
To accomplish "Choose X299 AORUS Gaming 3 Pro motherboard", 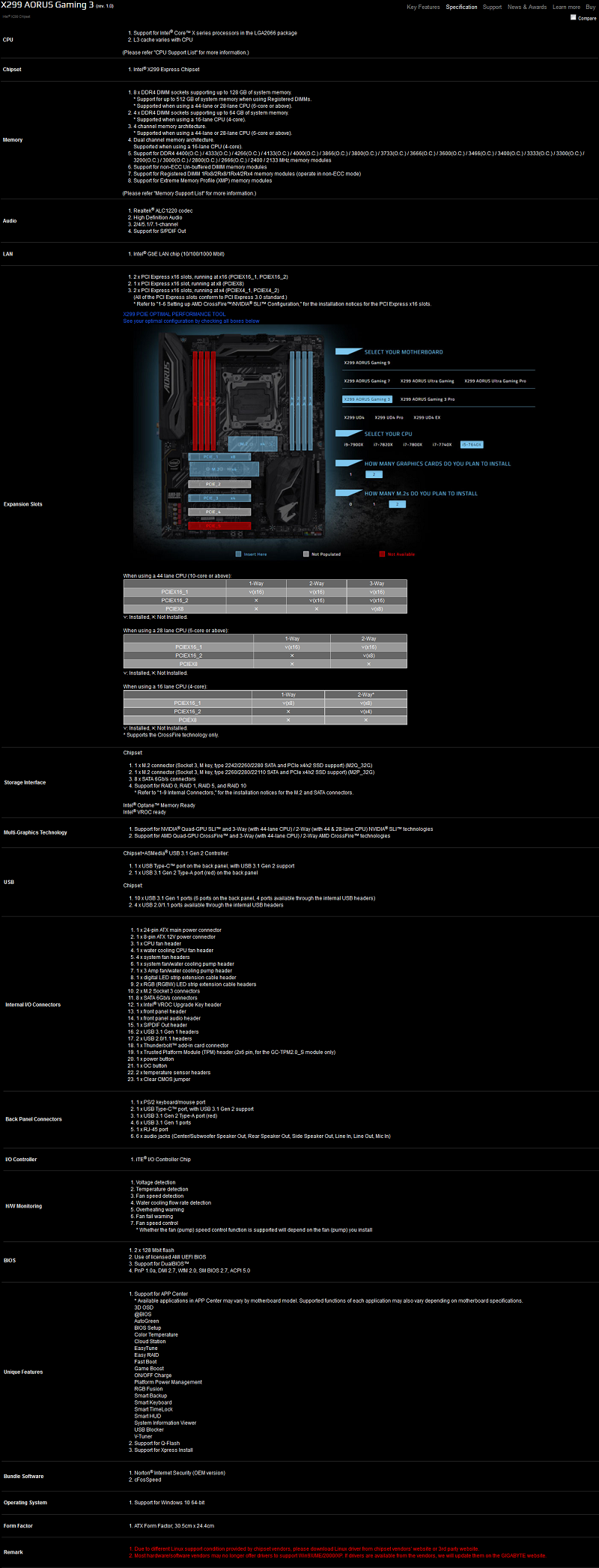I will (x=428, y=399).
